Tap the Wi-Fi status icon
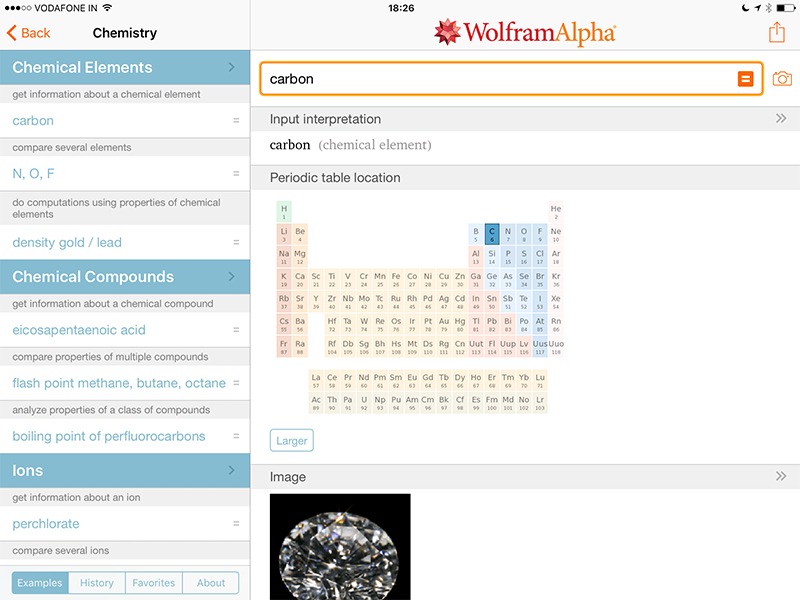The height and width of the screenshot is (600, 800). click(107, 8)
